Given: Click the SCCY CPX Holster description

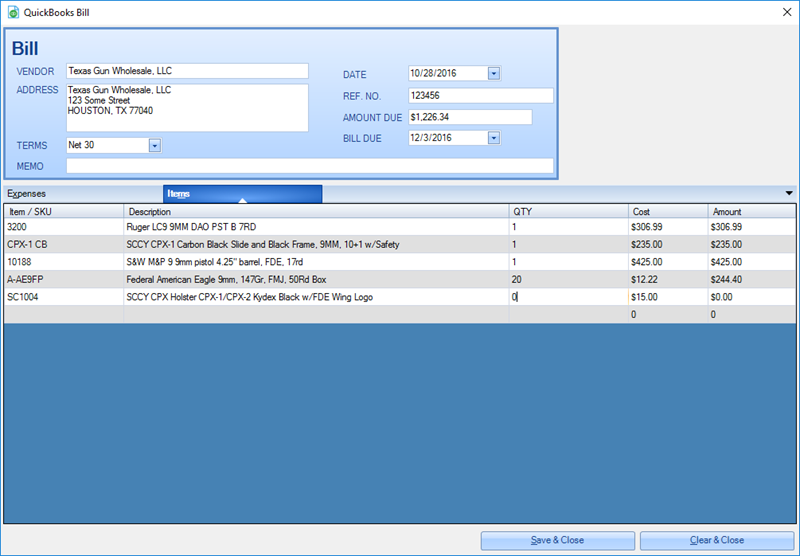Looking at the screenshot, I should coord(316,297).
